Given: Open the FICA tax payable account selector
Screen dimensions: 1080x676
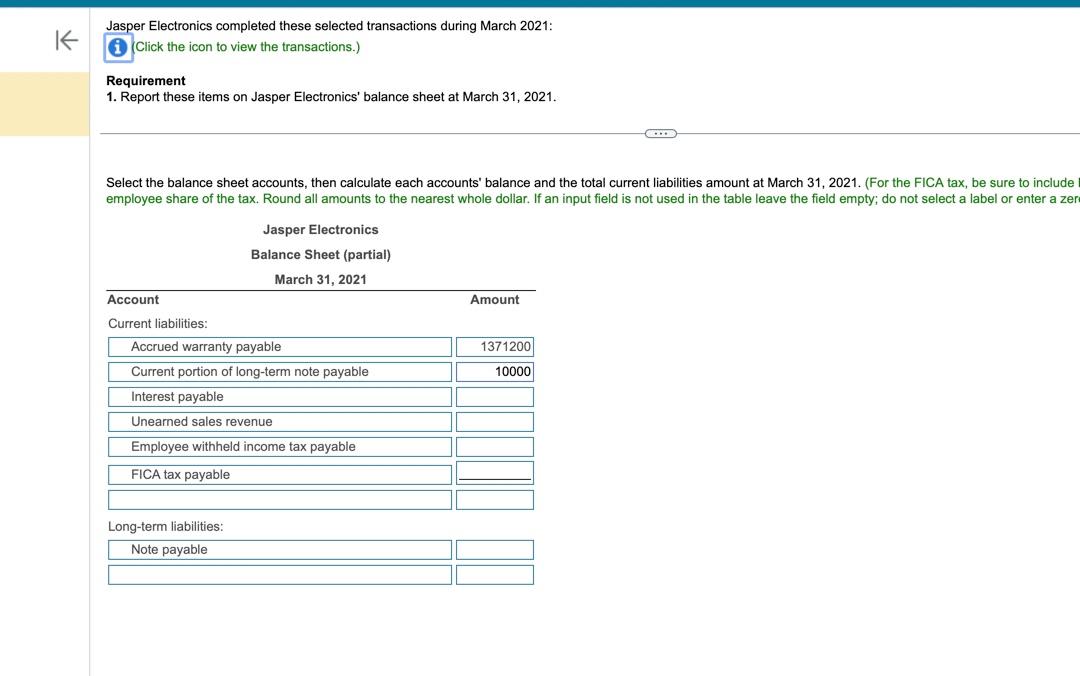Looking at the screenshot, I should click(279, 473).
